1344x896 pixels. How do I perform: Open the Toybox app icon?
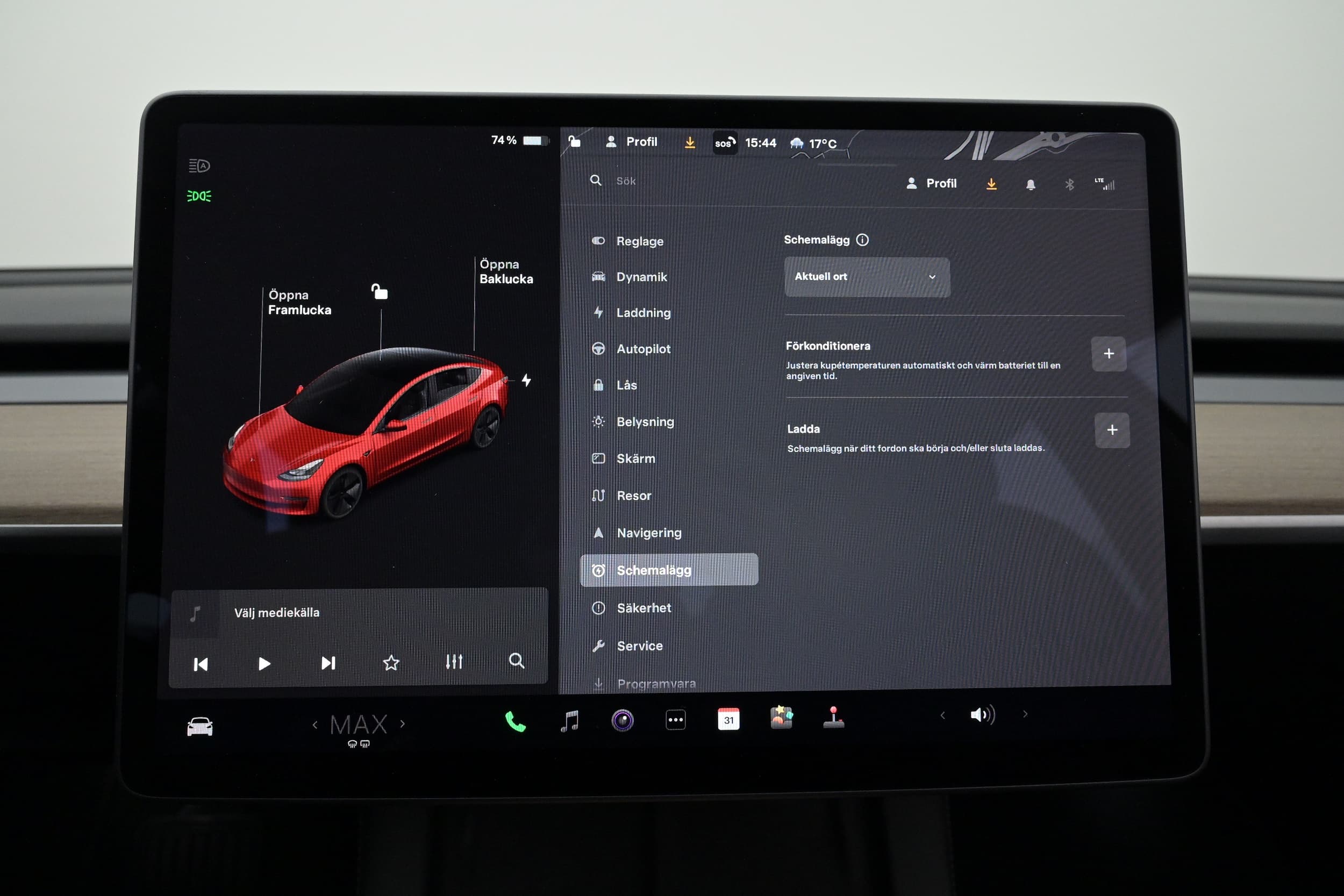tap(781, 717)
